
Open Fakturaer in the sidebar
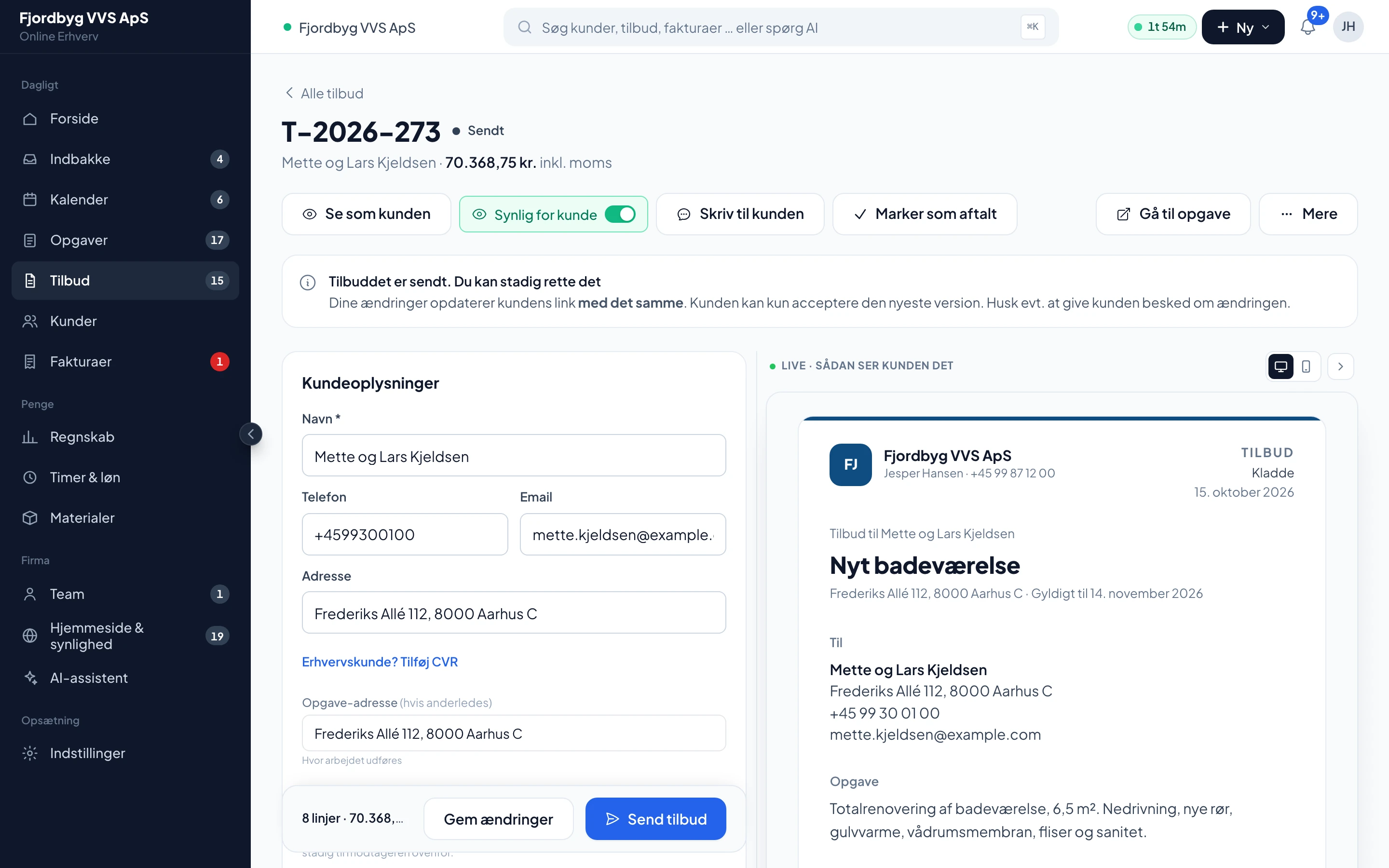click(125, 362)
